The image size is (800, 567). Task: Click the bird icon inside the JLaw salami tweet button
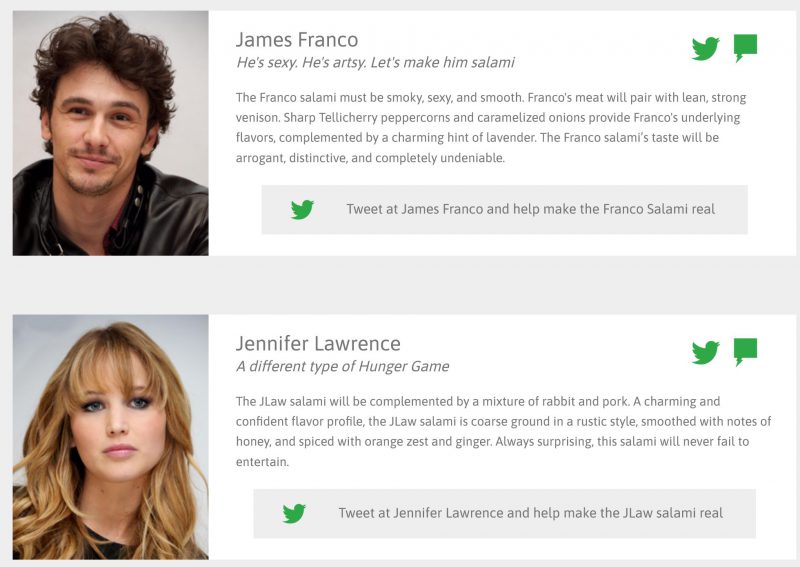(x=294, y=513)
